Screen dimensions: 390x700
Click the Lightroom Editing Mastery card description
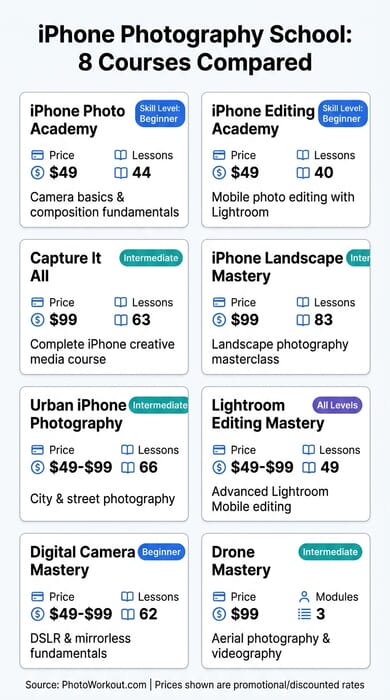270,499
